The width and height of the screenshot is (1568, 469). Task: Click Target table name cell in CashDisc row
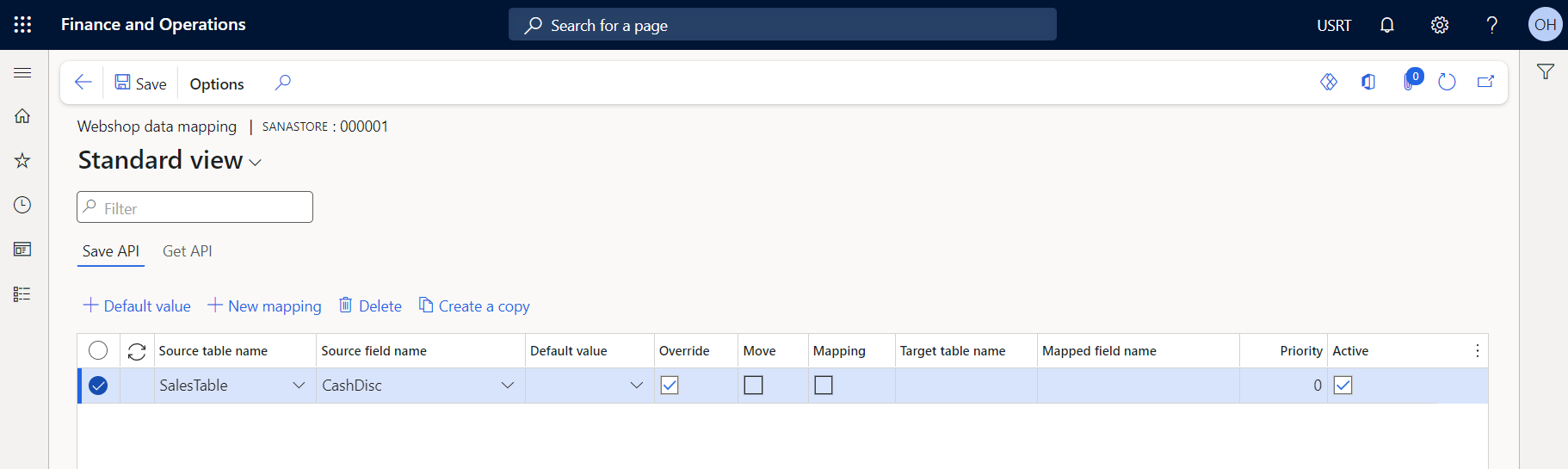[966, 386]
